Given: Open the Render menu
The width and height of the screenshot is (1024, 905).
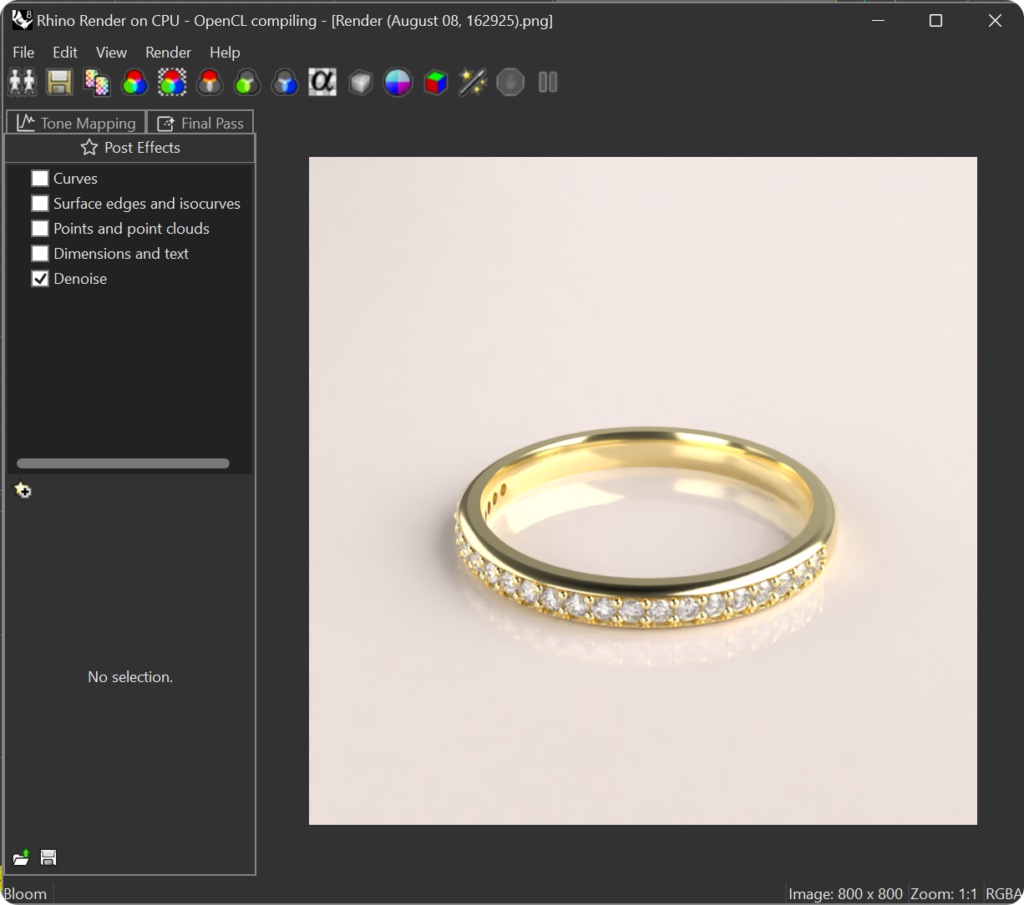Looking at the screenshot, I should tap(168, 52).
